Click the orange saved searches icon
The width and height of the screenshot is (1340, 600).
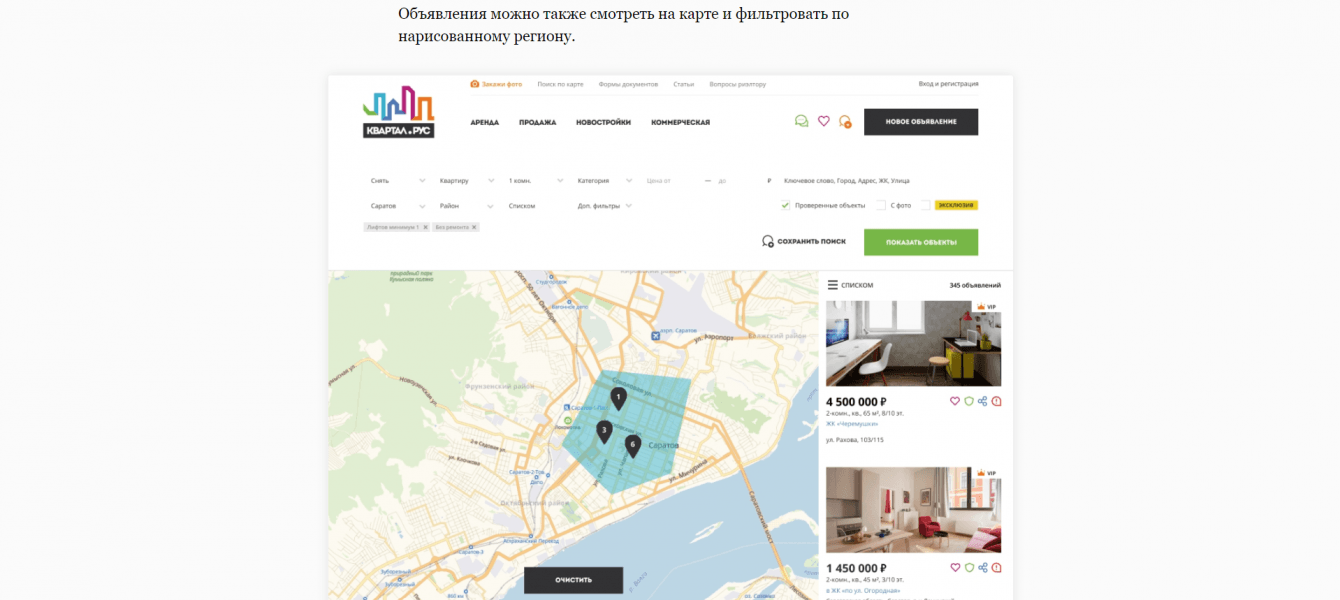[845, 122]
